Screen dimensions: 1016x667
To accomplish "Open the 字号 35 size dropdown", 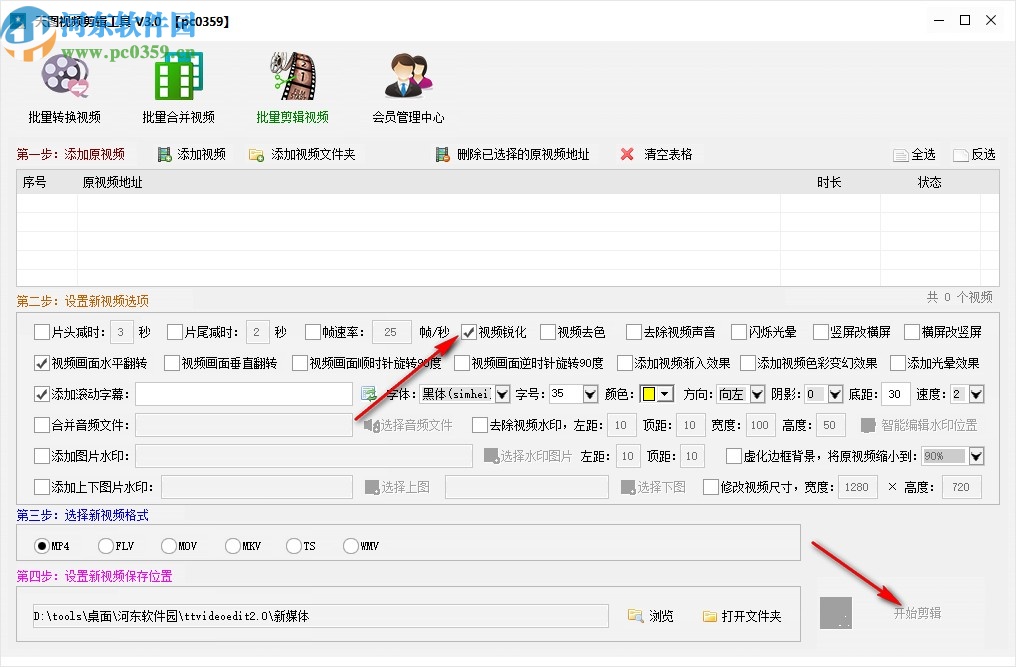I will pyautogui.click(x=590, y=393).
